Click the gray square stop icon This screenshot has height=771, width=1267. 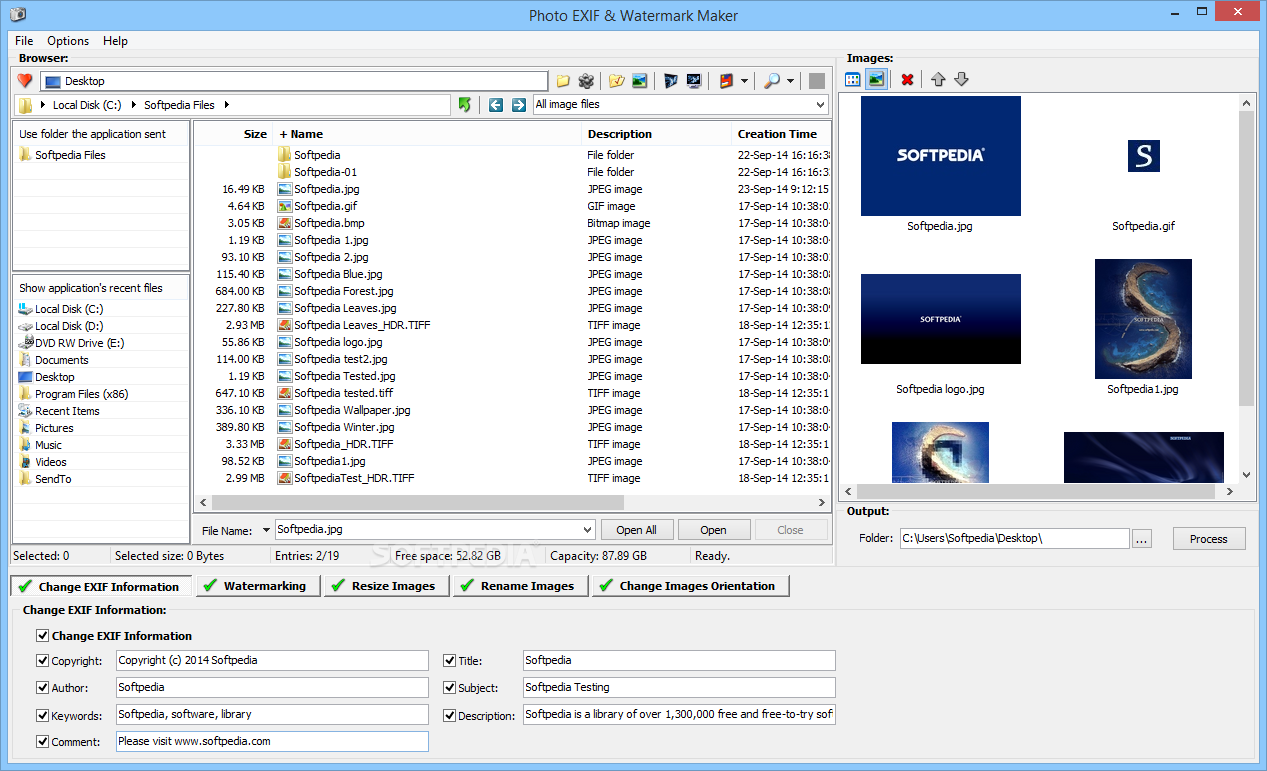(x=817, y=81)
